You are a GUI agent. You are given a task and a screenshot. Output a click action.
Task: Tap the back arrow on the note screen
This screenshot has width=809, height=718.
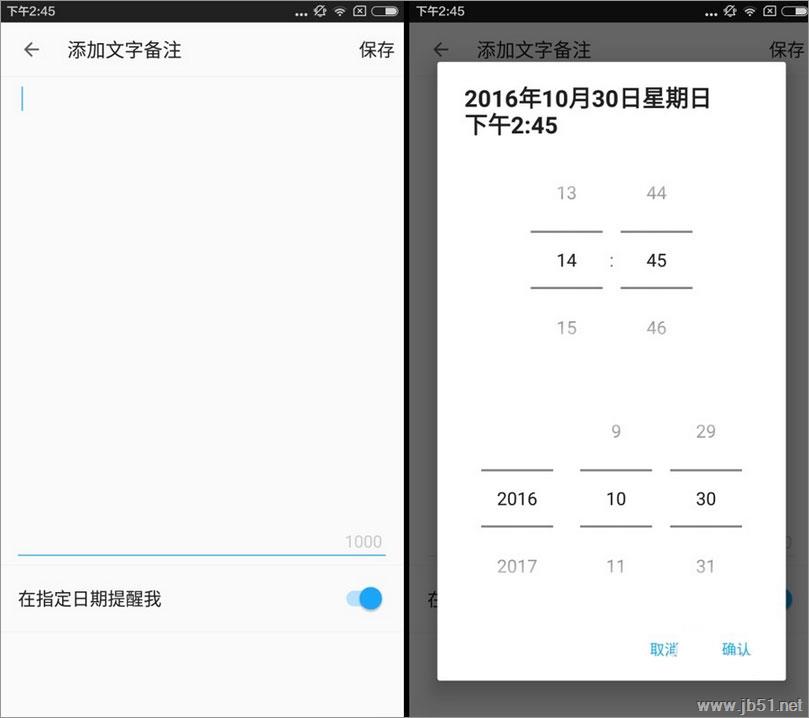point(30,50)
